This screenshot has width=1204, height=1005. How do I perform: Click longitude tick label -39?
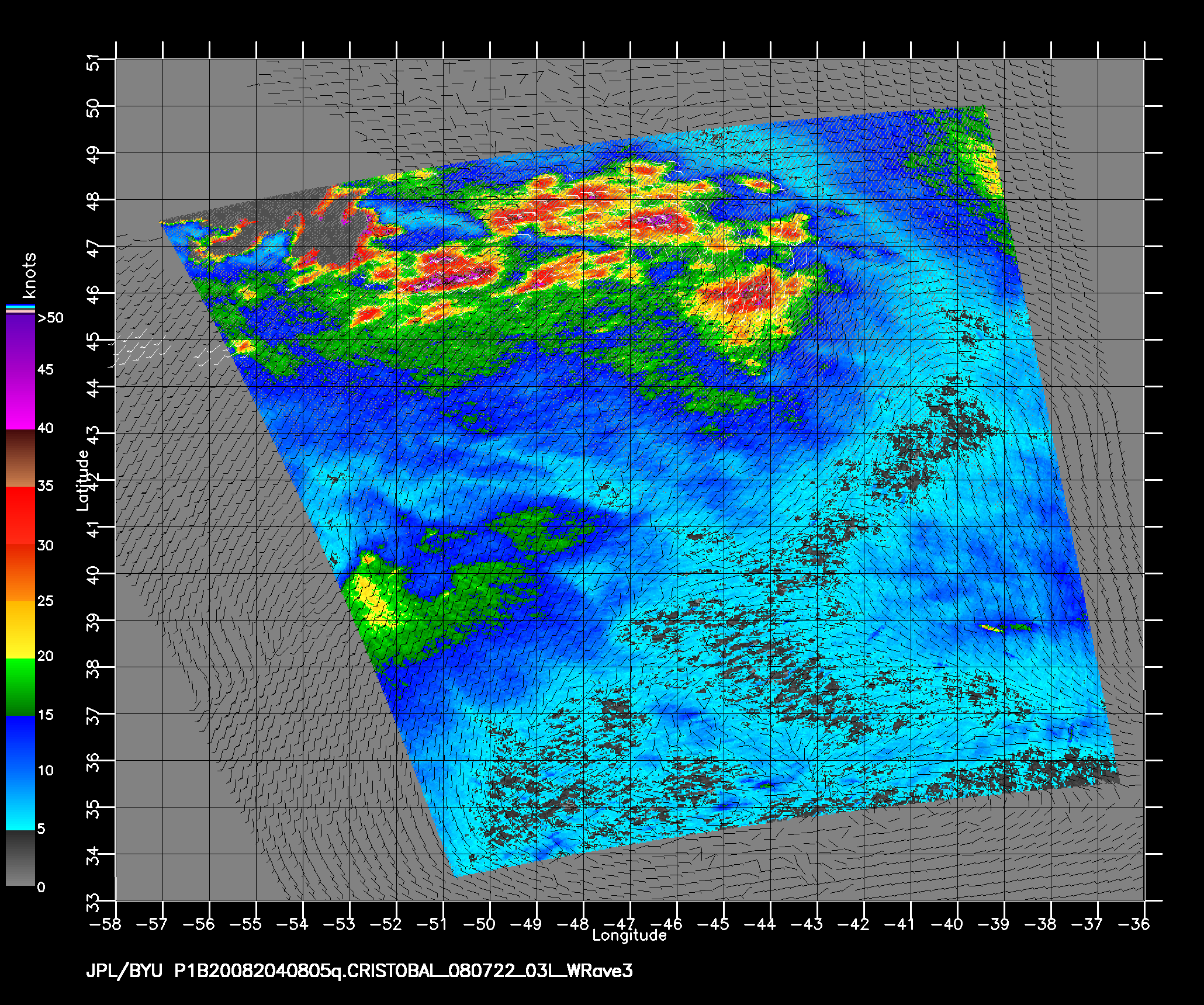pyautogui.click(x=992, y=924)
